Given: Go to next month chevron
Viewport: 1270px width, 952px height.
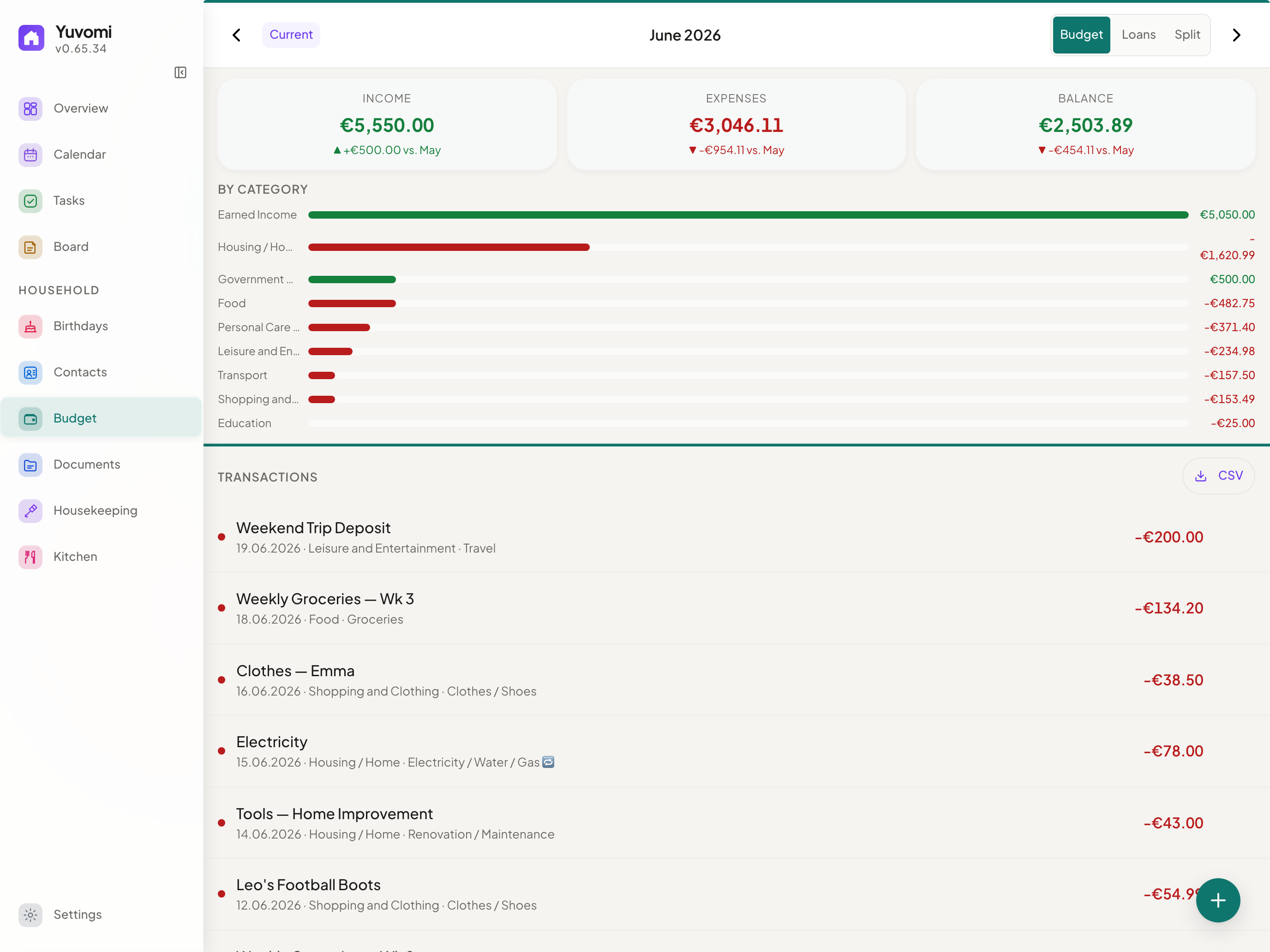Looking at the screenshot, I should pyautogui.click(x=1236, y=35).
